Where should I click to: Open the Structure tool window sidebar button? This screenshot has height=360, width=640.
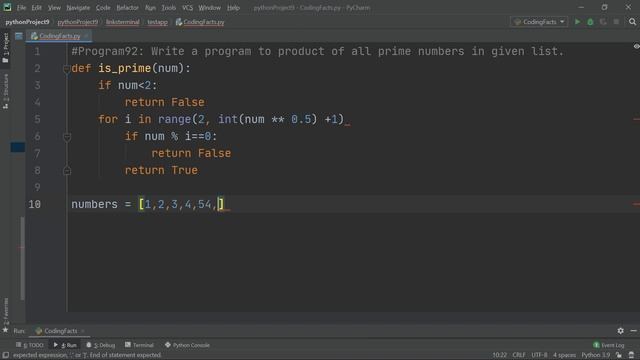point(6,91)
